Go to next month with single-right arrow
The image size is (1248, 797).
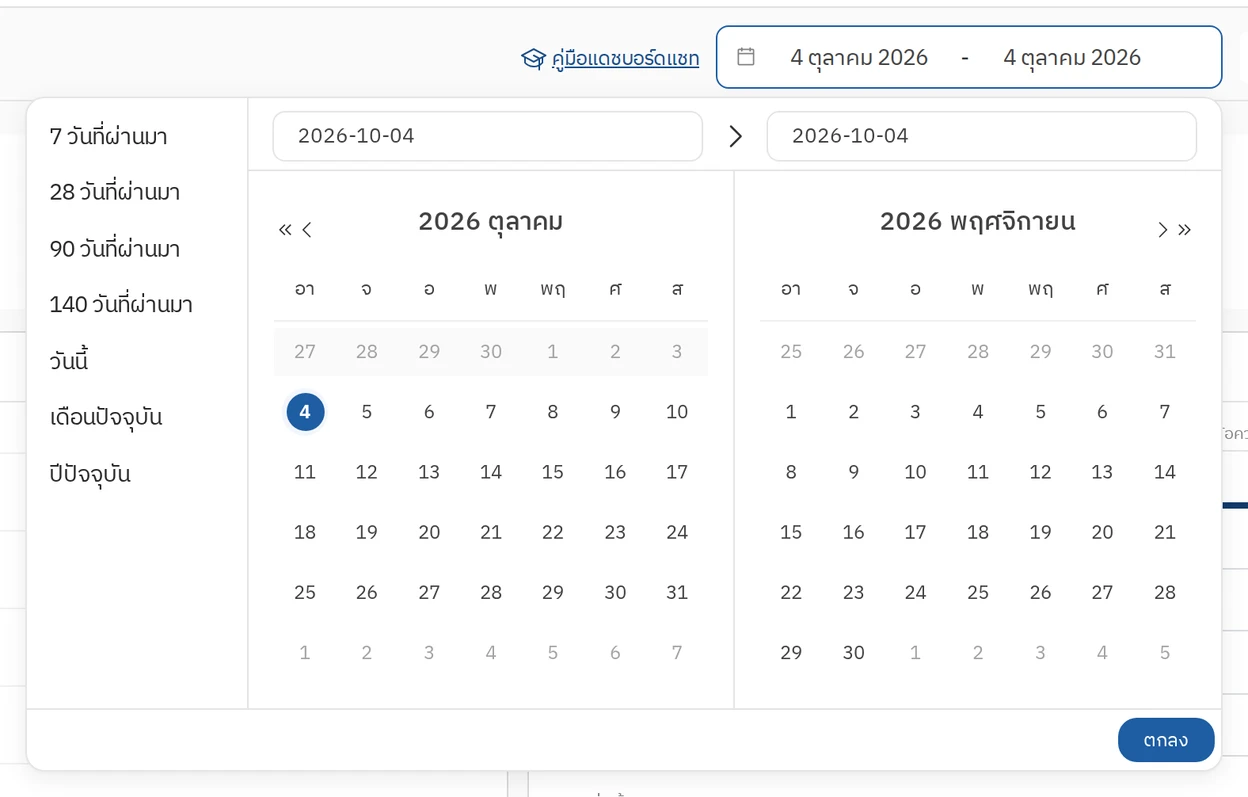[1163, 230]
